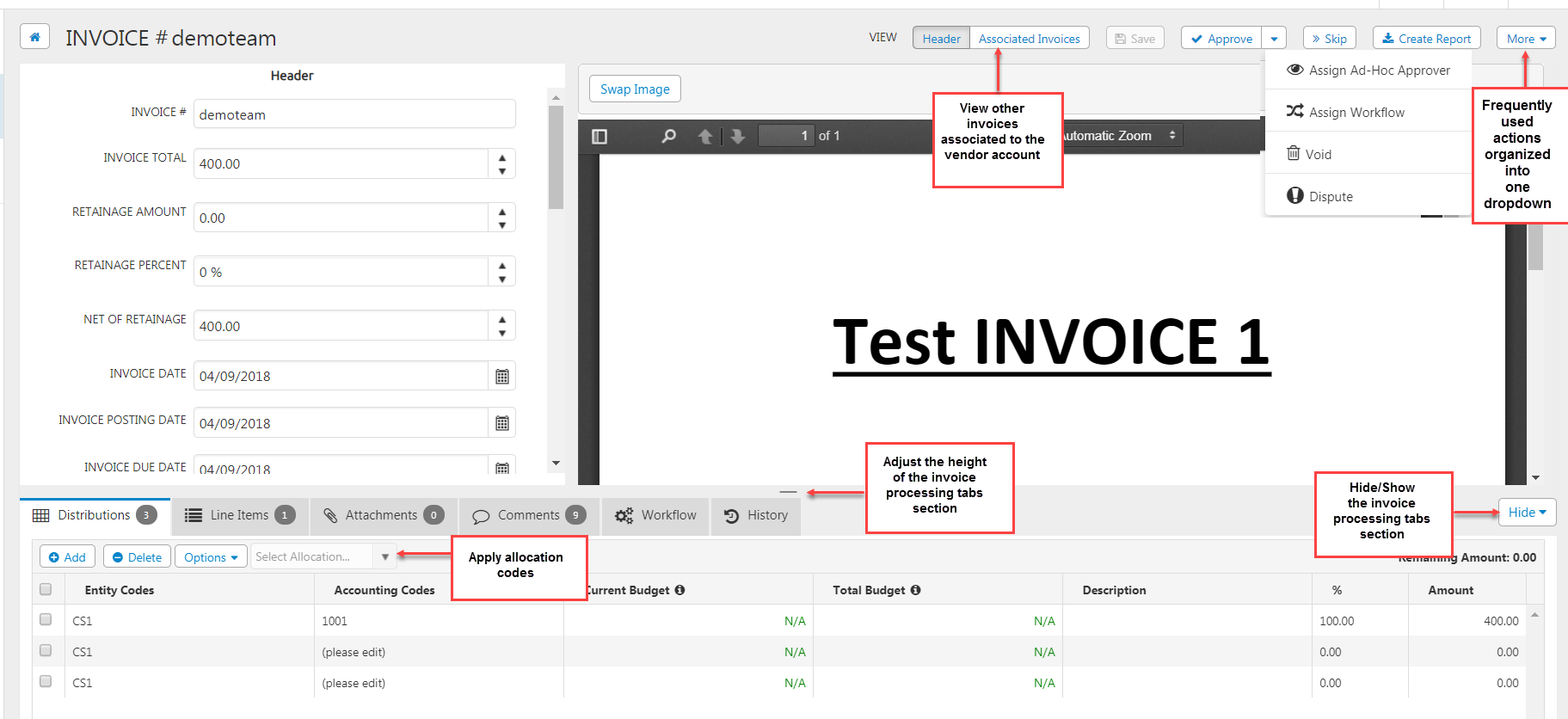The image size is (1568, 719).
Task: Expand the Approve dropdown arrow
Action: click(1274, 39)
